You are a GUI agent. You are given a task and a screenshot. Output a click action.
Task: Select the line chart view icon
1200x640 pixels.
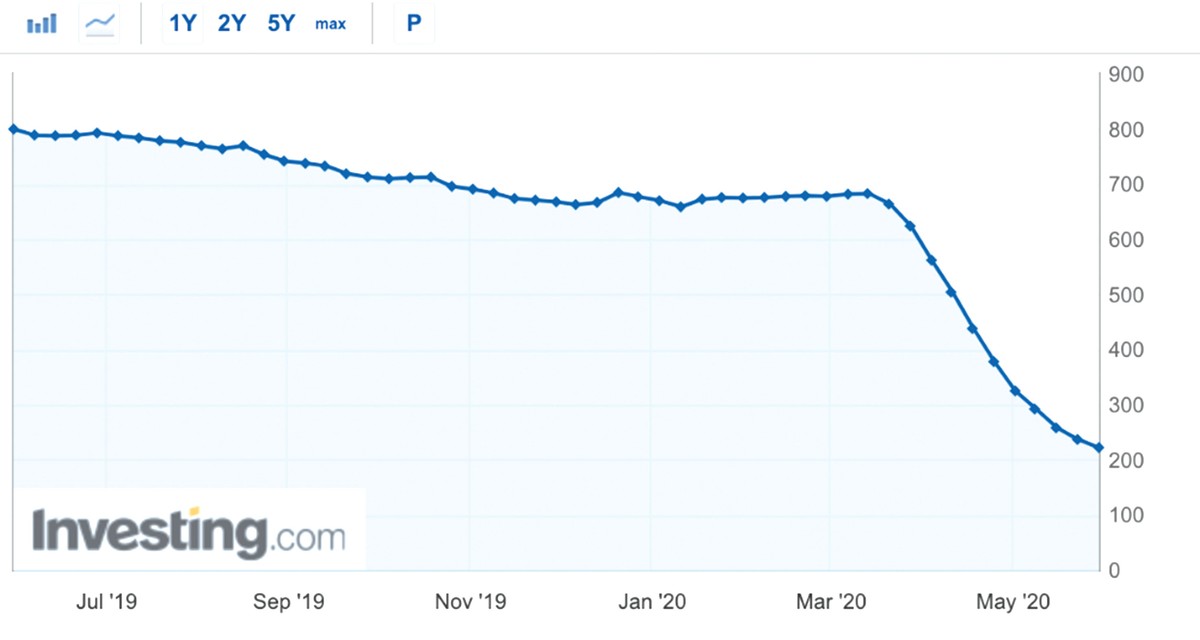(x=101, y=24)
